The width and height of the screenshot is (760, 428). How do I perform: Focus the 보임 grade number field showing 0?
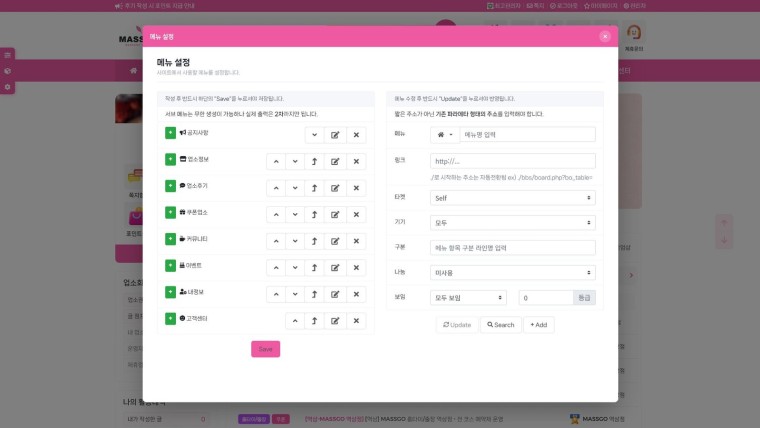pyautogui.click(x=546, y=298)
